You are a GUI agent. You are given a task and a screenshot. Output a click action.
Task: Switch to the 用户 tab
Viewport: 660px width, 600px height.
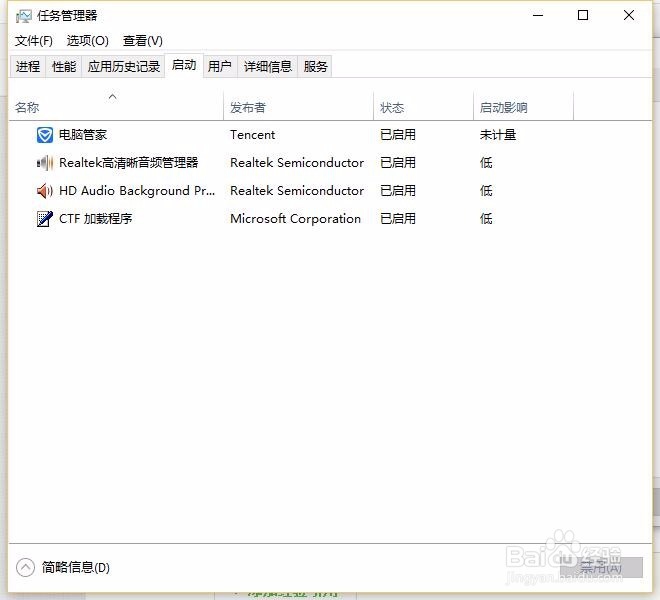[x=220, y=67]
